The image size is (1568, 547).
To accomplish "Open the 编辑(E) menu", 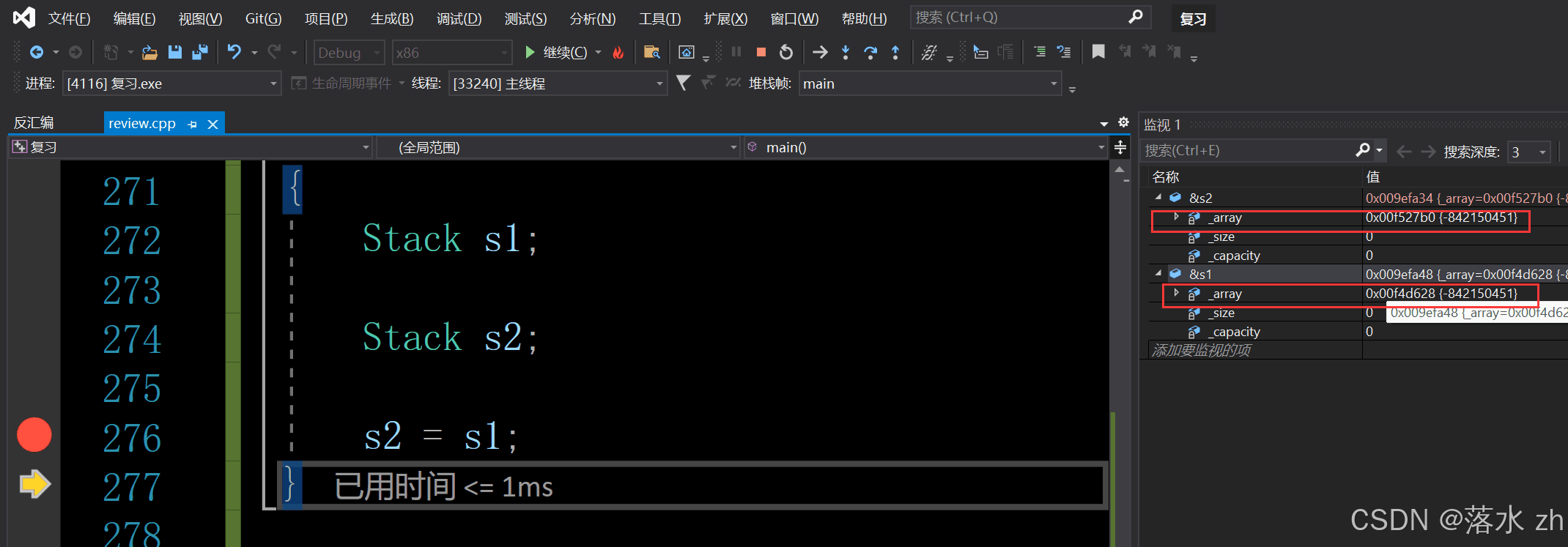I will pos(135,18).
